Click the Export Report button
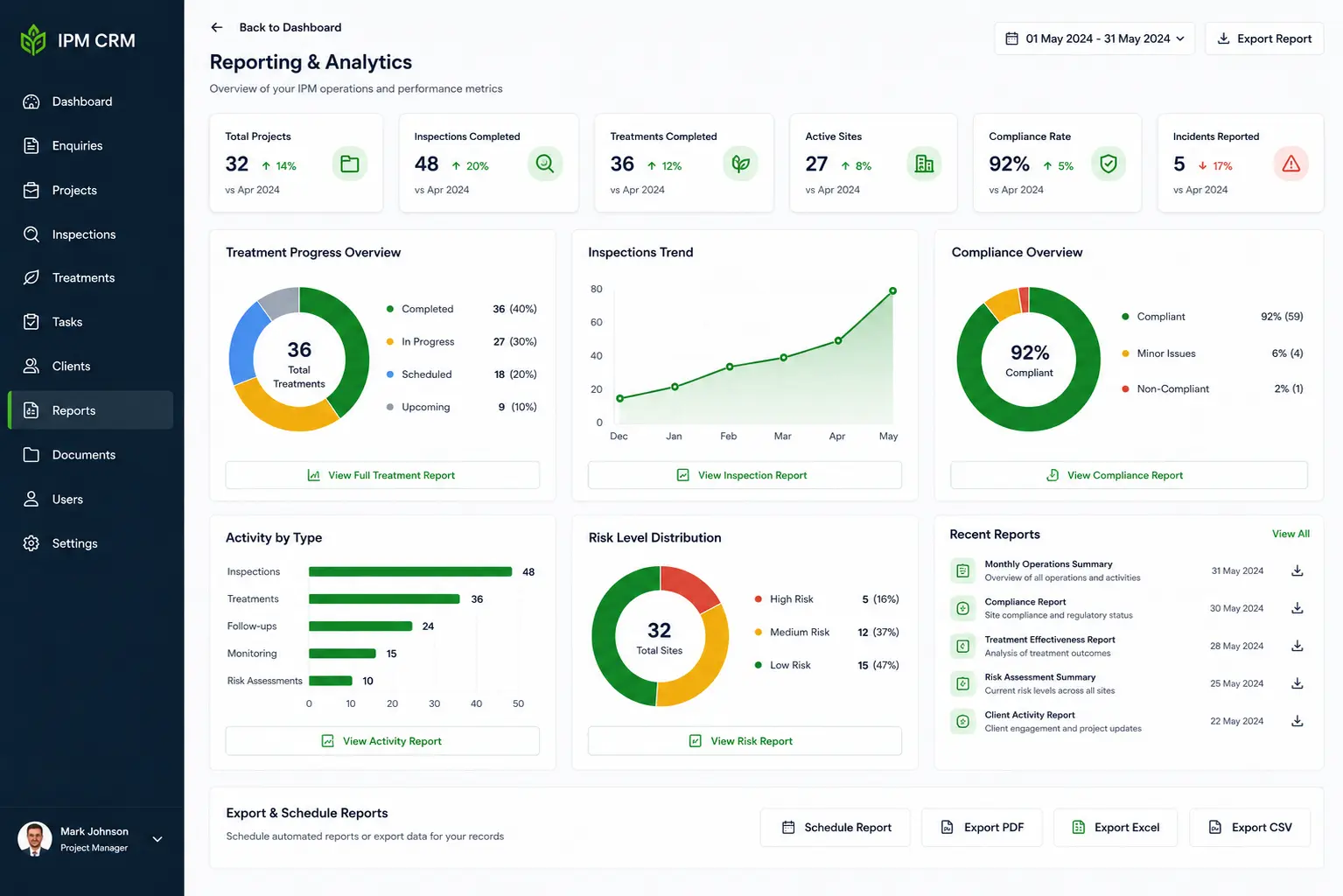1343x896 pixels. tap(1264, 38)
